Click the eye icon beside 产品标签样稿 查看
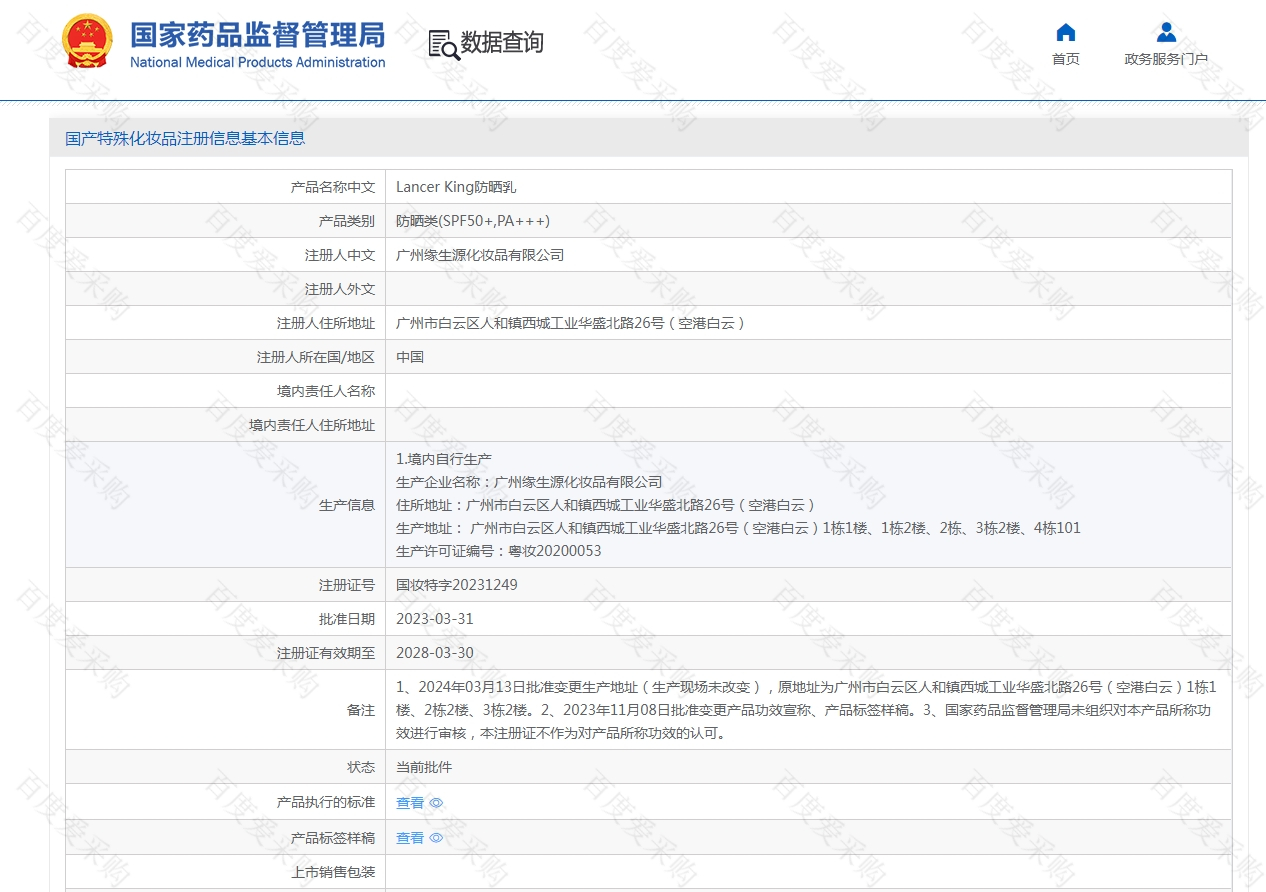This screenshot has height=892, width=1266. [436, 838]
